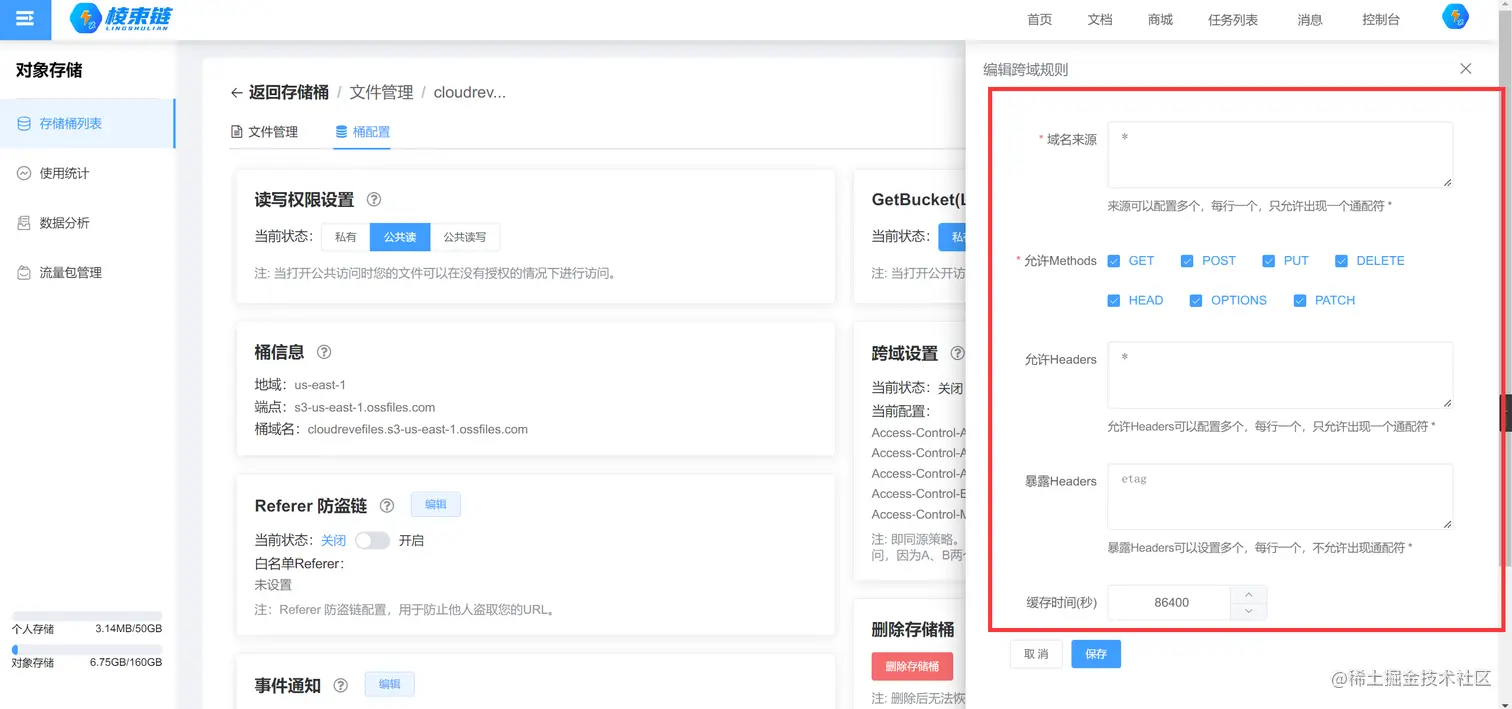Open 任务列表 in top navigation
This screenshot has width=1512, height=709.
pos(1233,20)
